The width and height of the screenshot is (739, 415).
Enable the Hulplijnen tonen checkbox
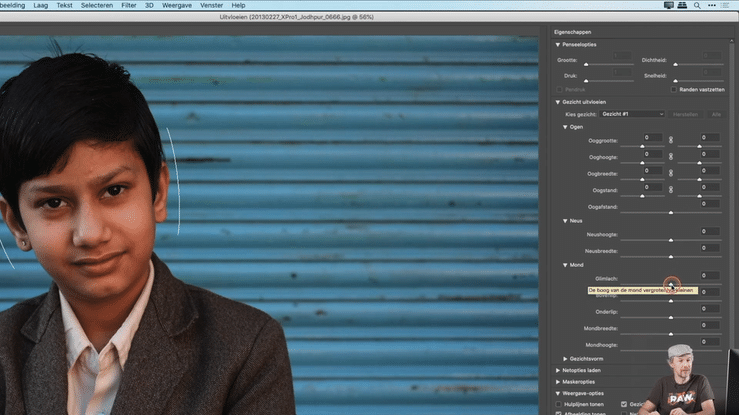point(558,404)
